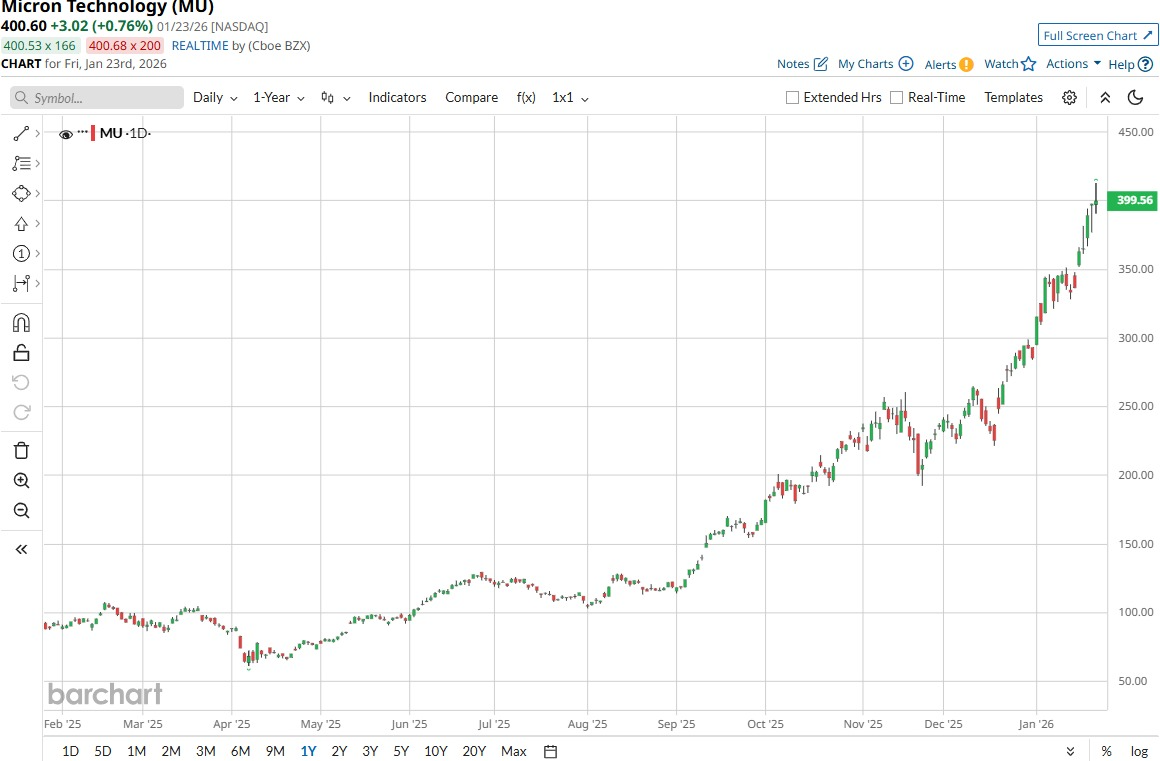Expand line tool options arrow

coord(38,134)
